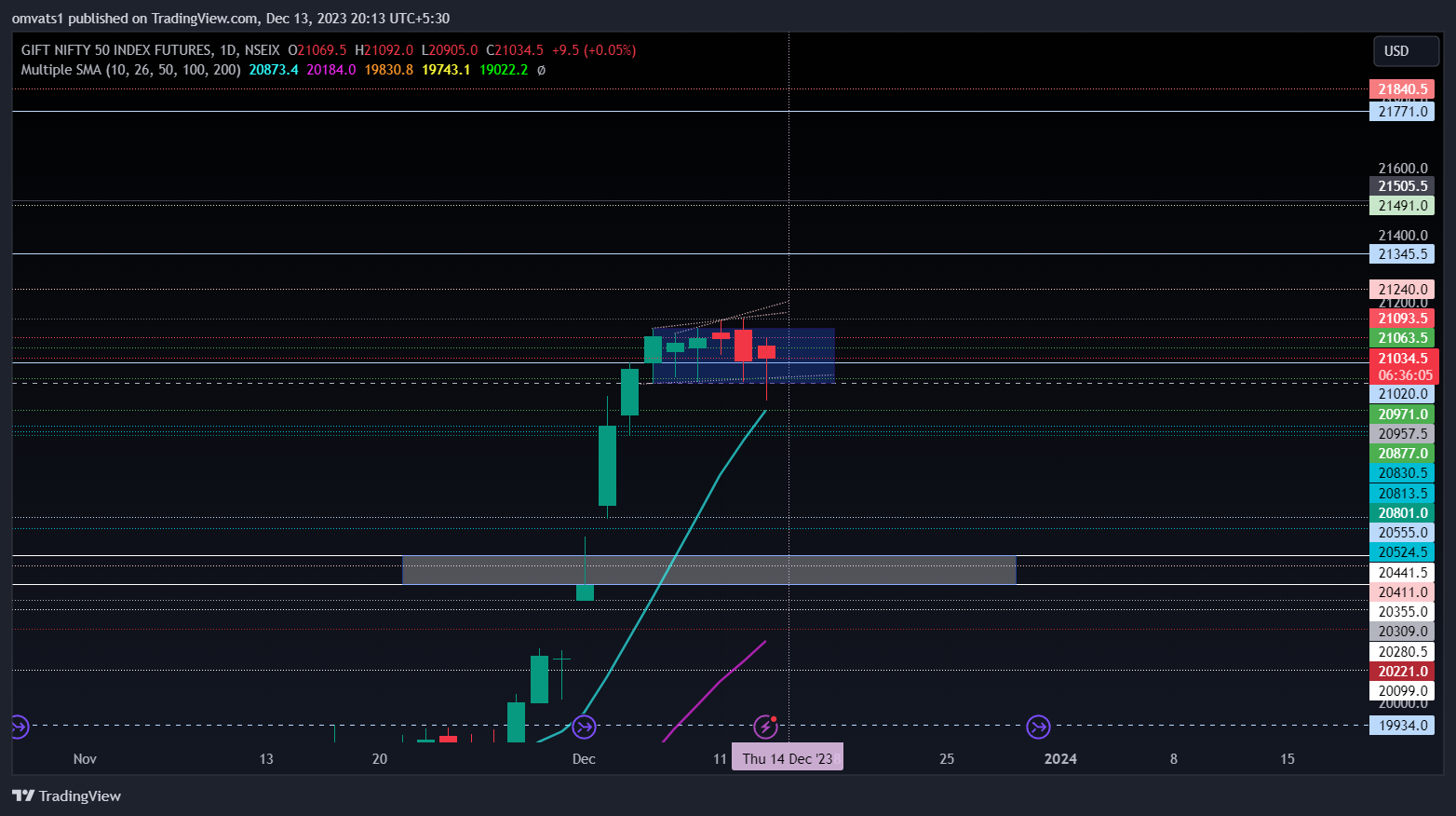
Task: Click the 21240.0 pink price label
Action: click(1402, 290)
